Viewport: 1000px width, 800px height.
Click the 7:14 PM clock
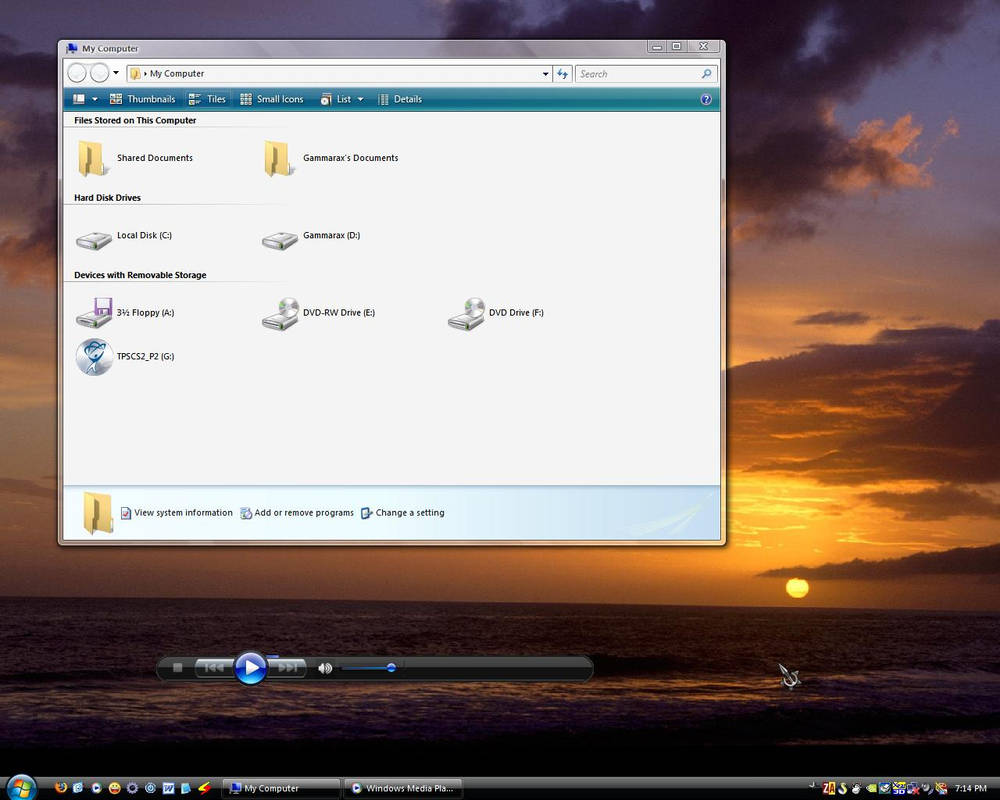tap(971, 789)
